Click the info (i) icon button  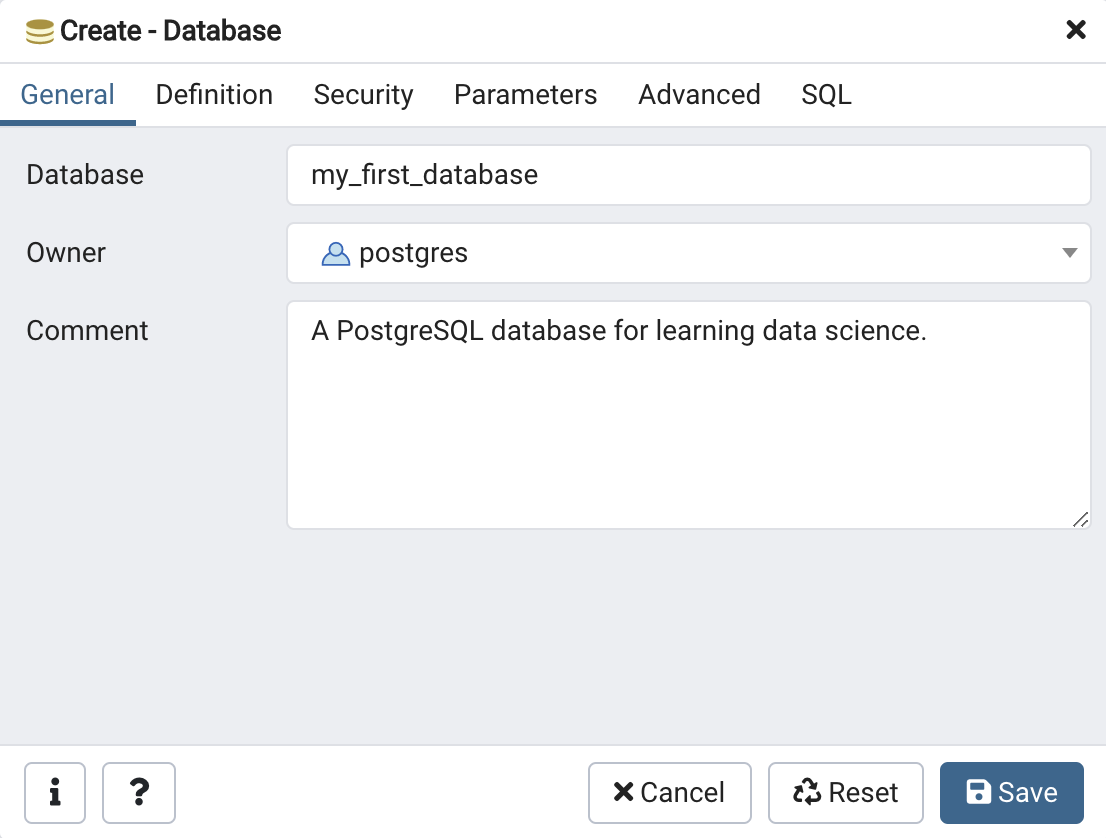[55, 792]
